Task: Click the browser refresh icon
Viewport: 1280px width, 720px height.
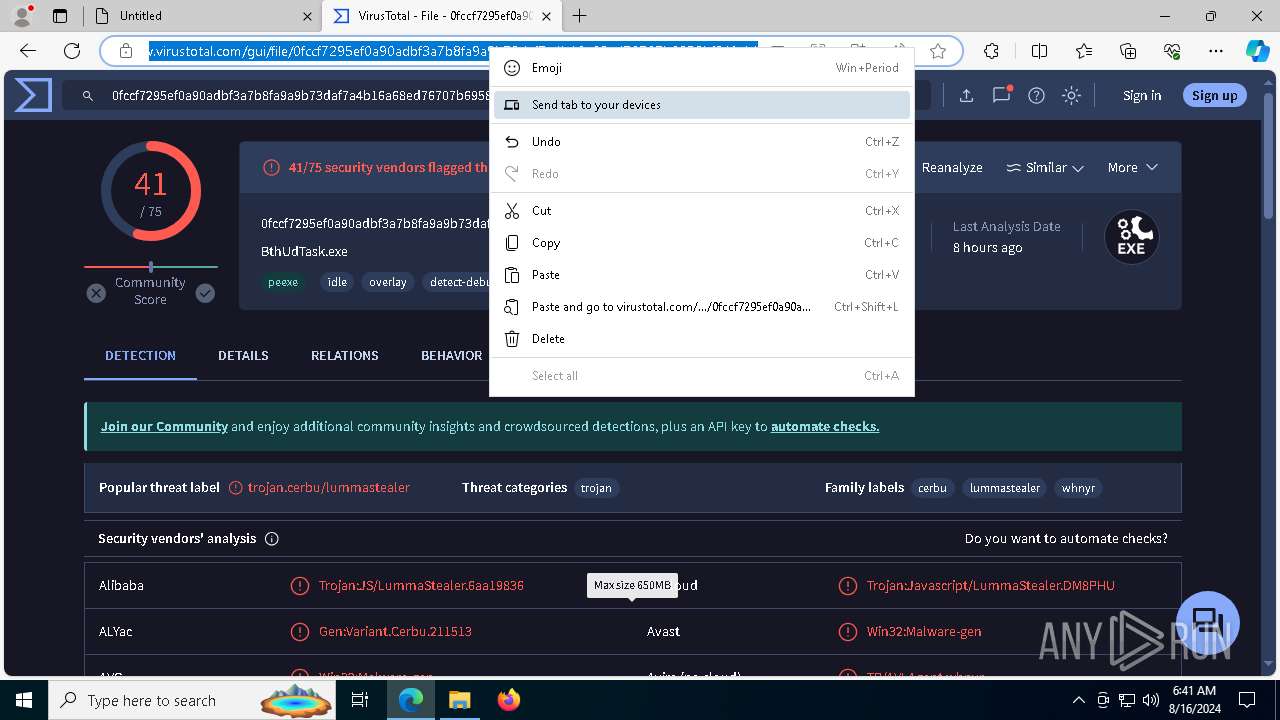Action: (x=72, y=51)
